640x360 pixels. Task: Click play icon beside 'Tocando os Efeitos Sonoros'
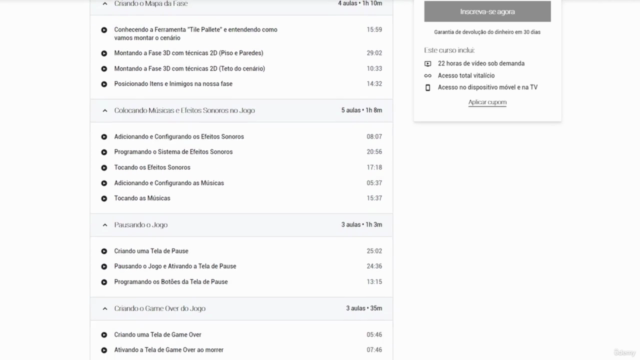104,168
